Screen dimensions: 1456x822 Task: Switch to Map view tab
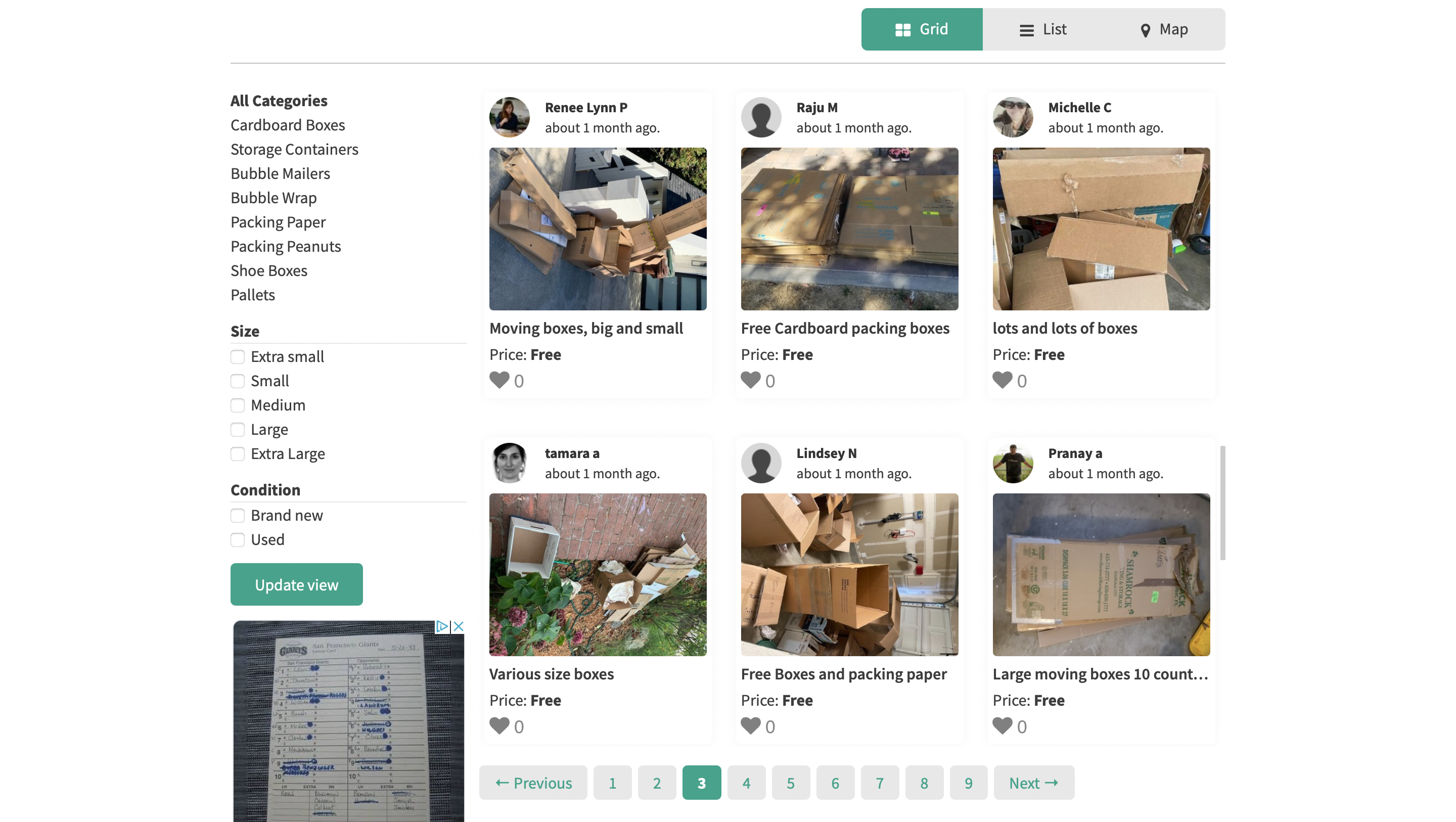pyautogui.click(x=1164, y=29)
